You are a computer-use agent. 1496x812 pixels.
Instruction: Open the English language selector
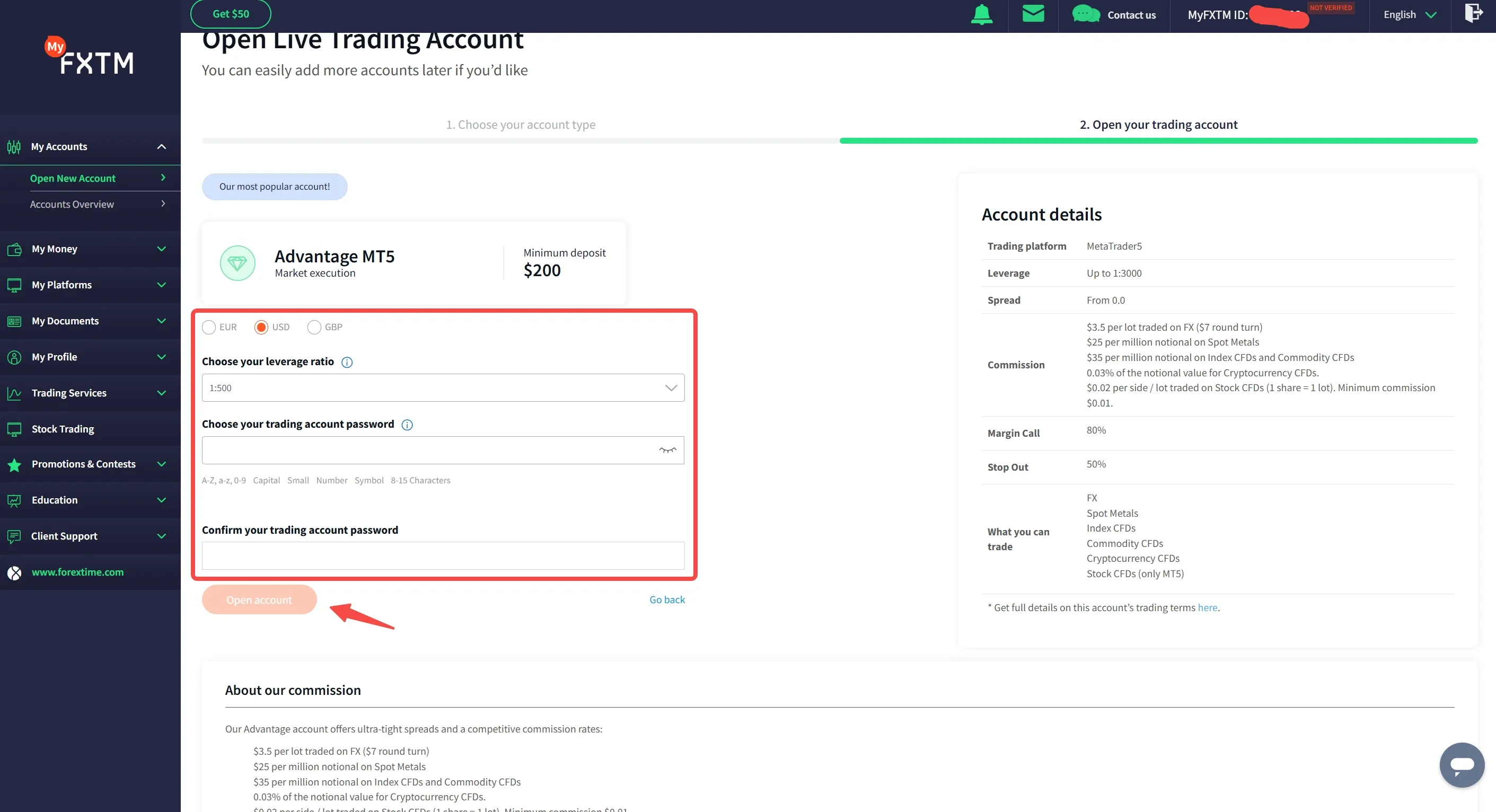tap(1410, 14)
